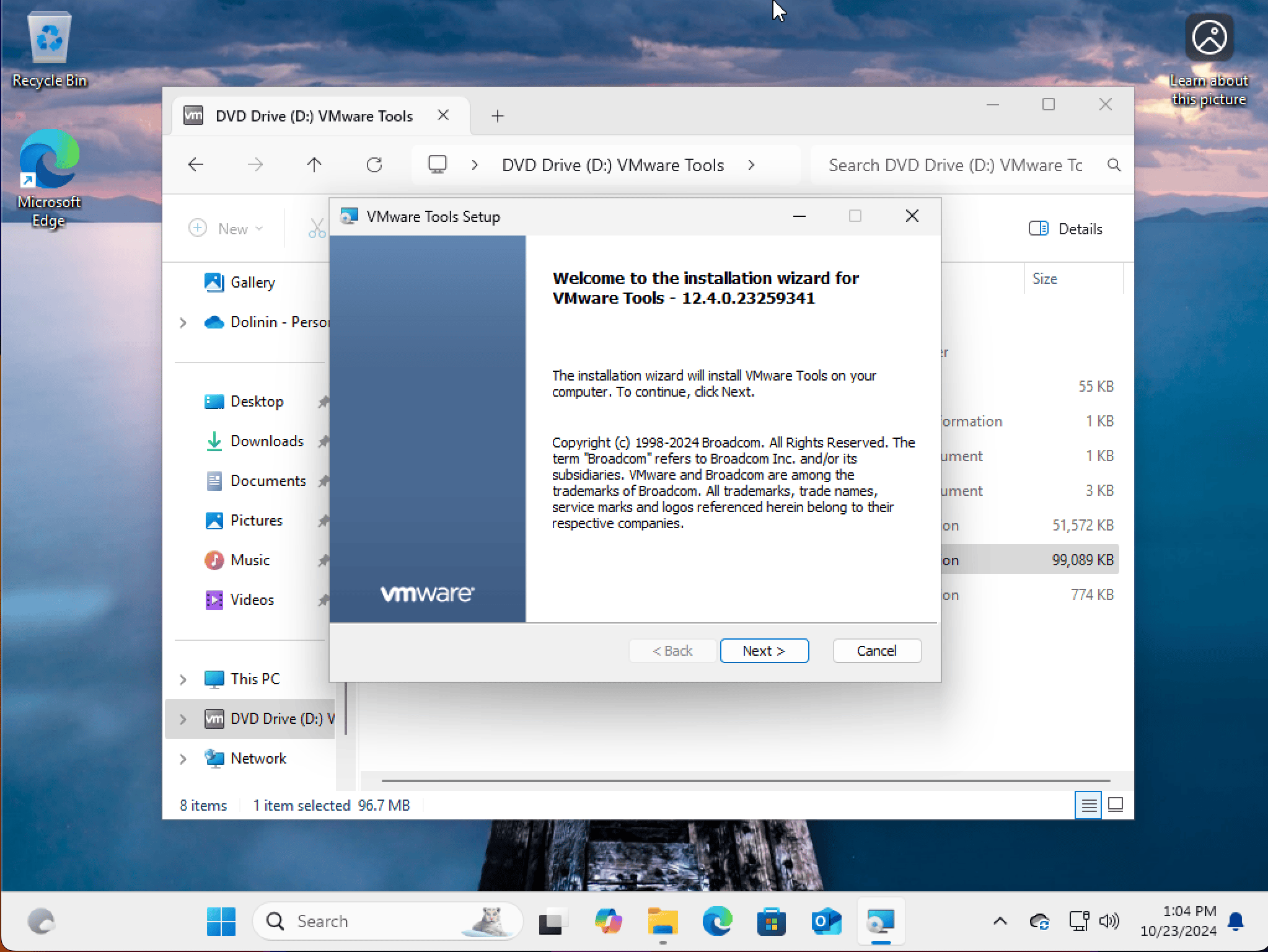Toggle the Details pane

pos(1065,229)
